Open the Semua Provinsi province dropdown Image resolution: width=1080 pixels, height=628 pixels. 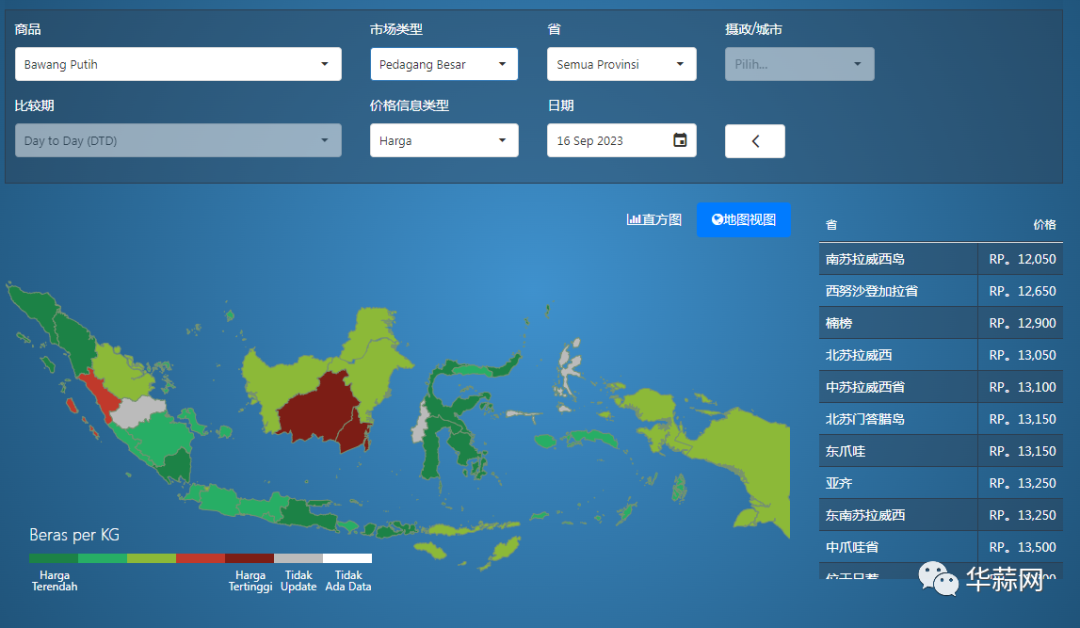click(x=621, y=64)
